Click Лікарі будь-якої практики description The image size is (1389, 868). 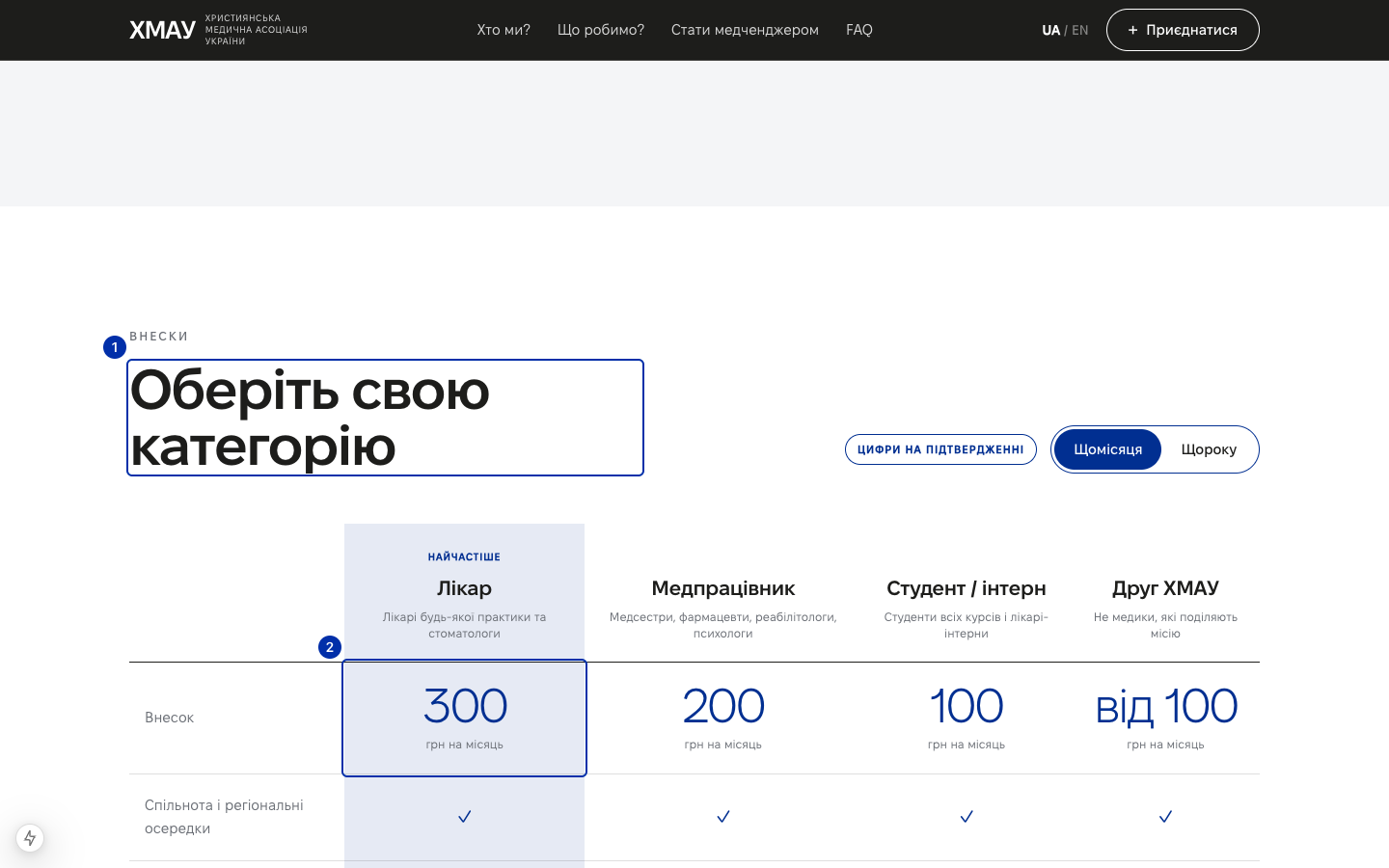[464, 625]
